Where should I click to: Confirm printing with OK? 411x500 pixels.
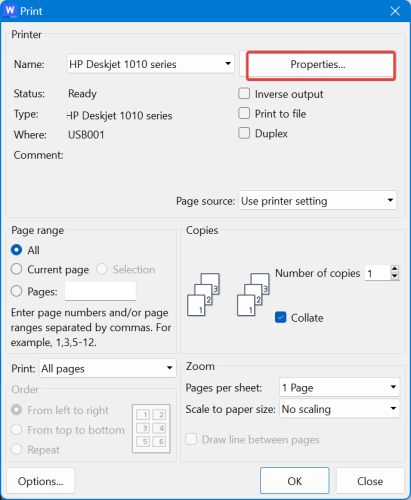(295, 481)
